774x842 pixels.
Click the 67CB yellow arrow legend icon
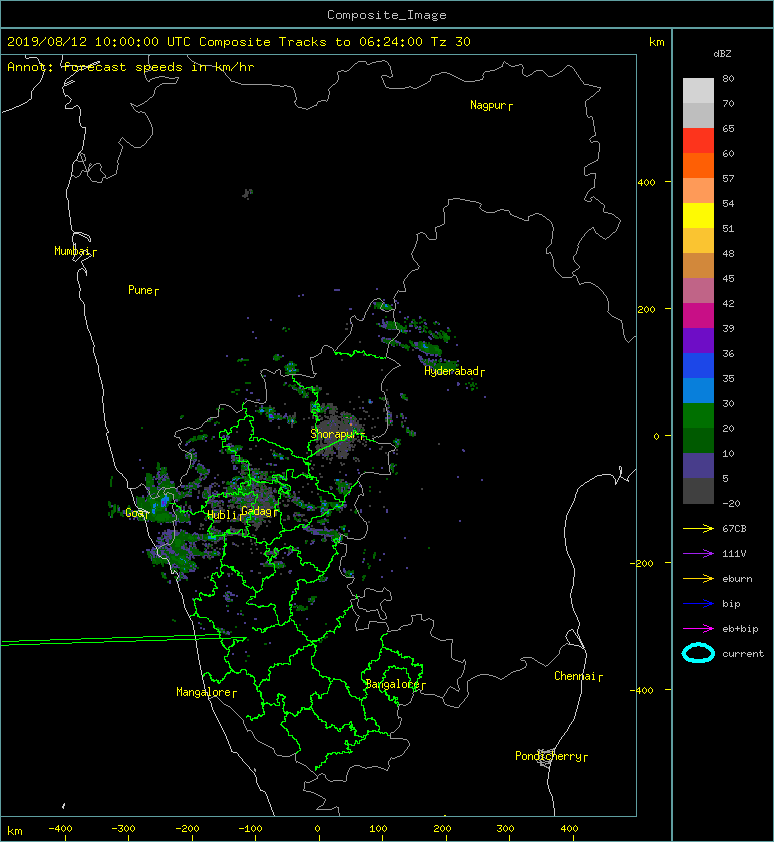698,528
